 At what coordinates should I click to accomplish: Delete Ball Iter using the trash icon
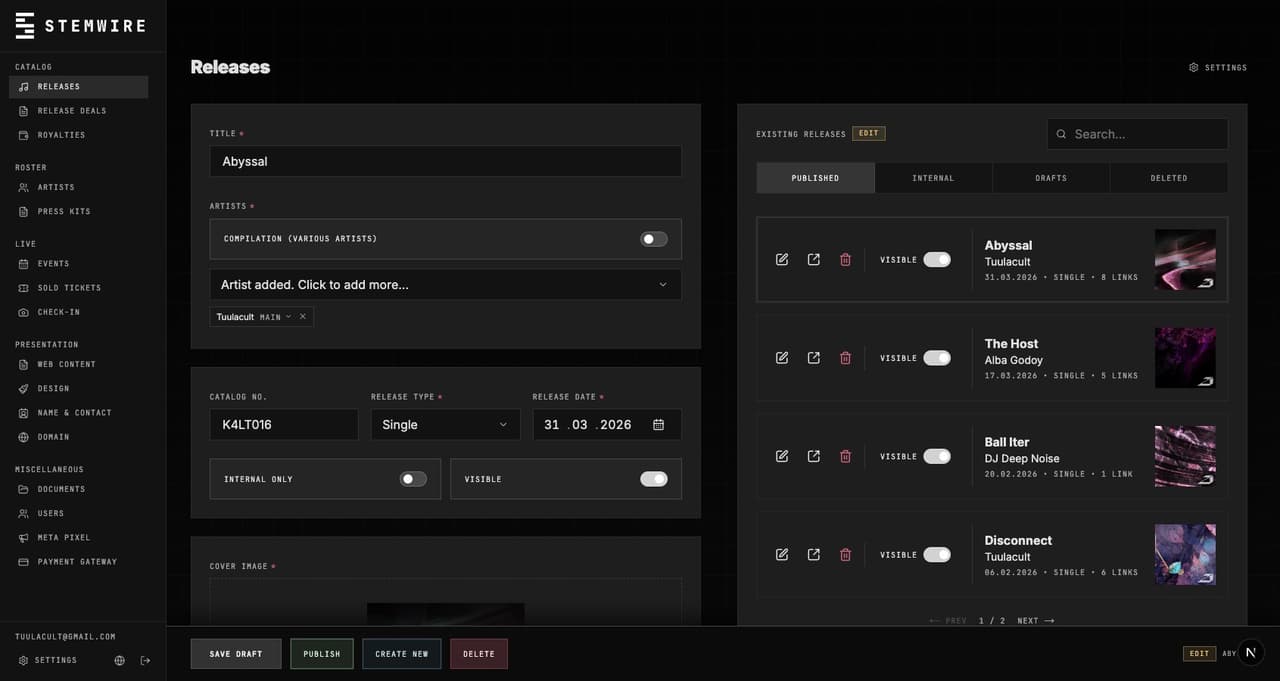click(845, 456)
